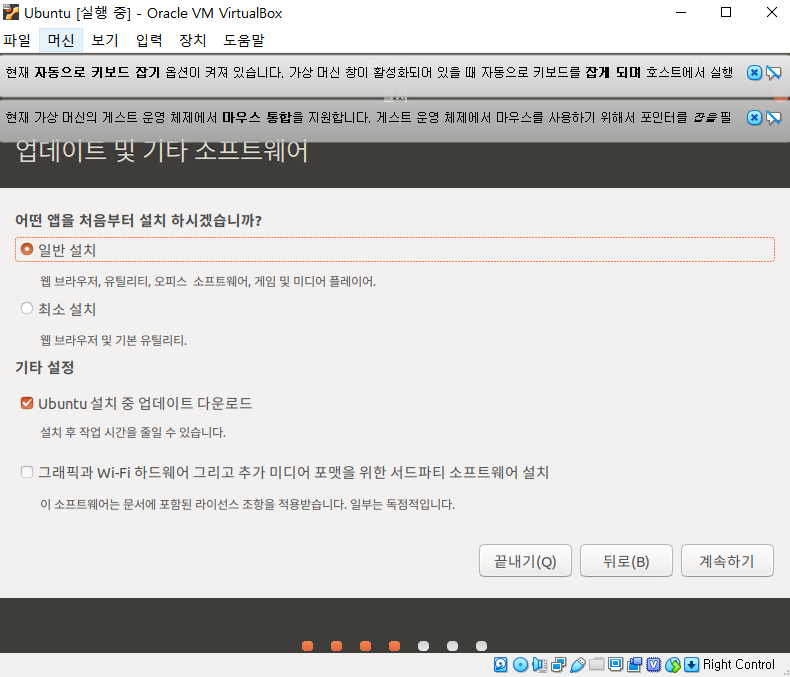This screenshot has height=677, width=790.
Task: Dismiss the mouse integration notification
Action: coord(754,118)
